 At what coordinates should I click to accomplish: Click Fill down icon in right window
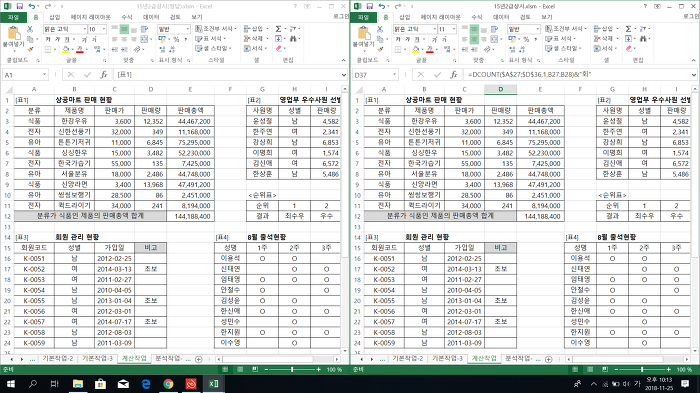[x=629, y=39]
